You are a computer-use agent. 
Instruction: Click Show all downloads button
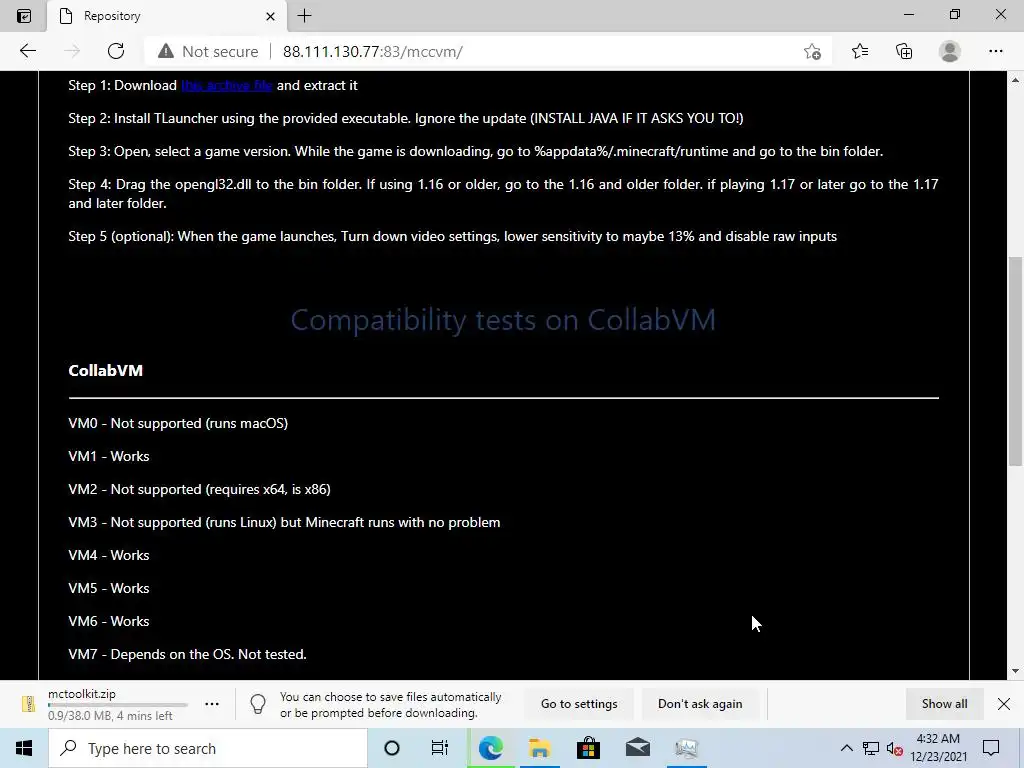(x=944, y=704)
